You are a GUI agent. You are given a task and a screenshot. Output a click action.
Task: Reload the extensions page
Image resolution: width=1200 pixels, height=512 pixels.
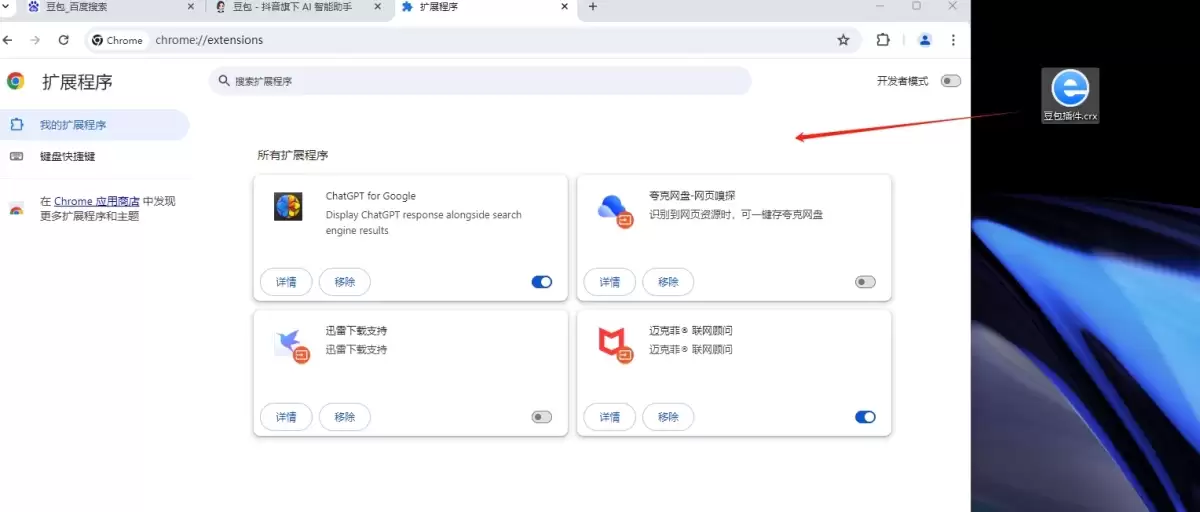[x=64, y=40]
